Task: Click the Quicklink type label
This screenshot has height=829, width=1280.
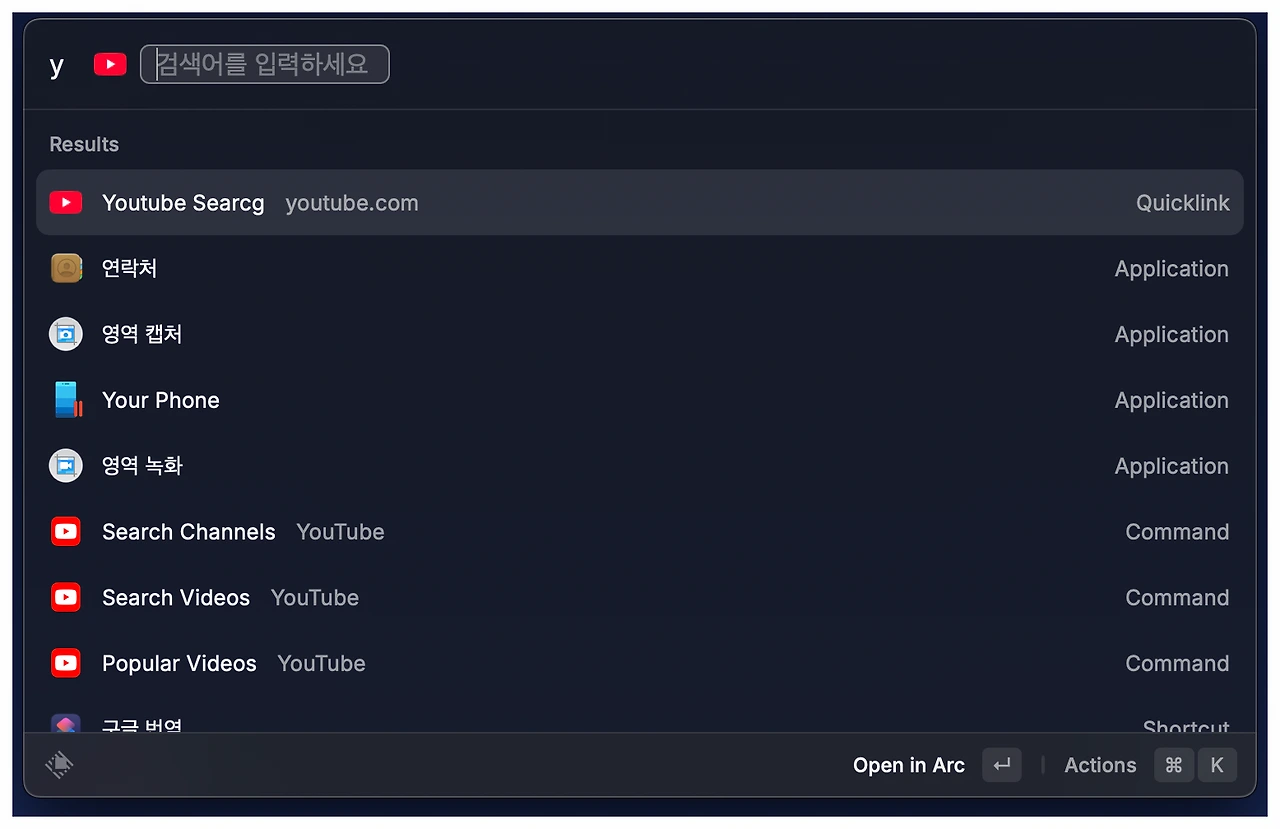Action: (x=1183, y=203)
